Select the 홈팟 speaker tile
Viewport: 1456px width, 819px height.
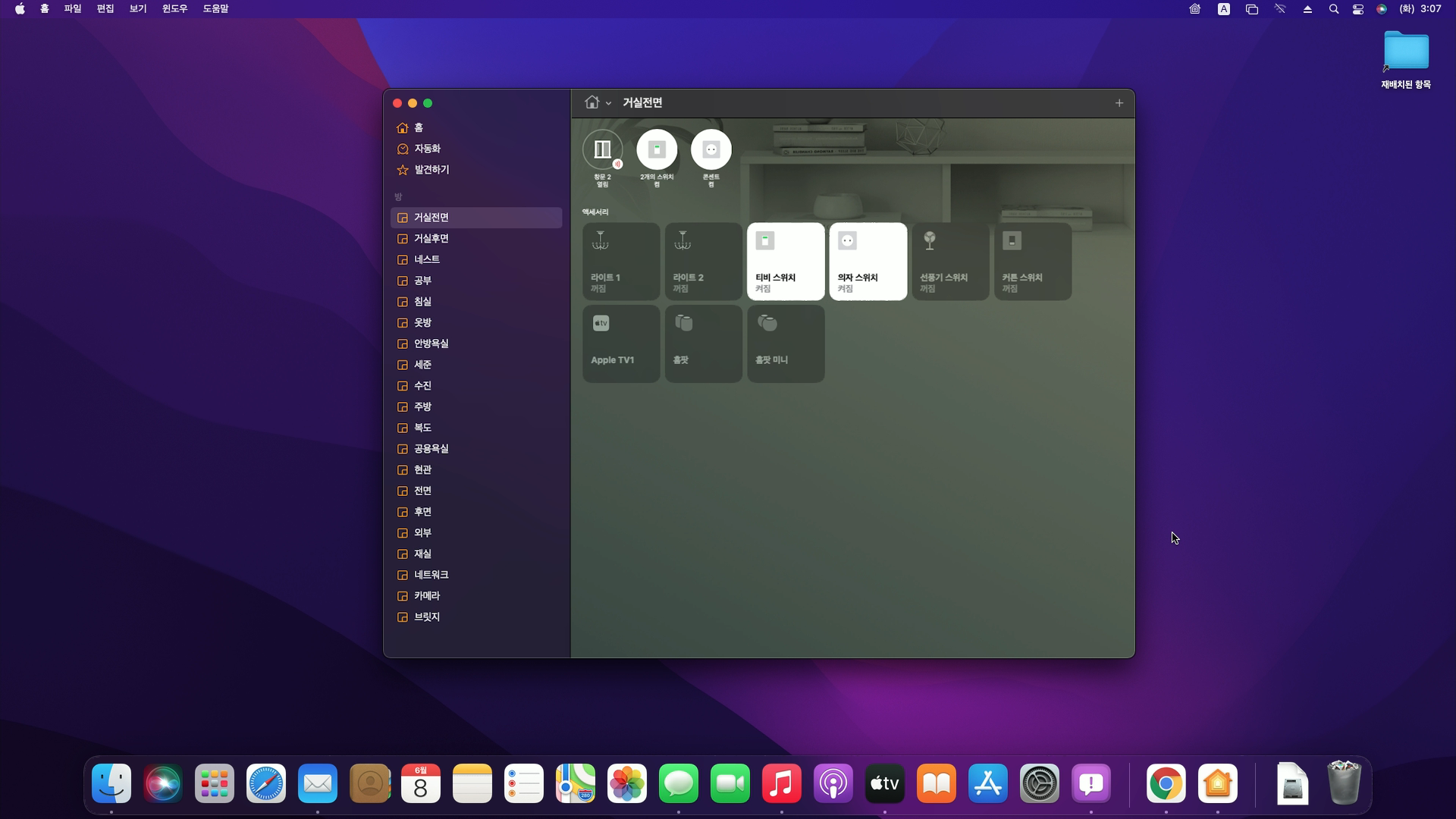coord(703,344)
